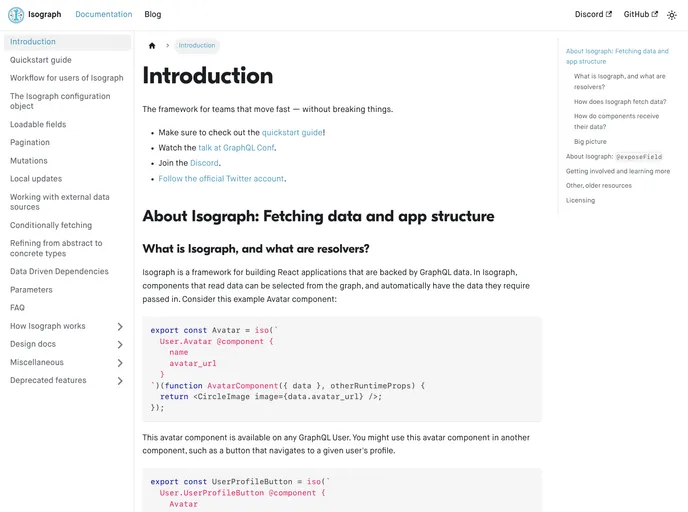688x512 pixels.
Task: Toggle the light/dark theme sun icon
Action: point(672,15)
